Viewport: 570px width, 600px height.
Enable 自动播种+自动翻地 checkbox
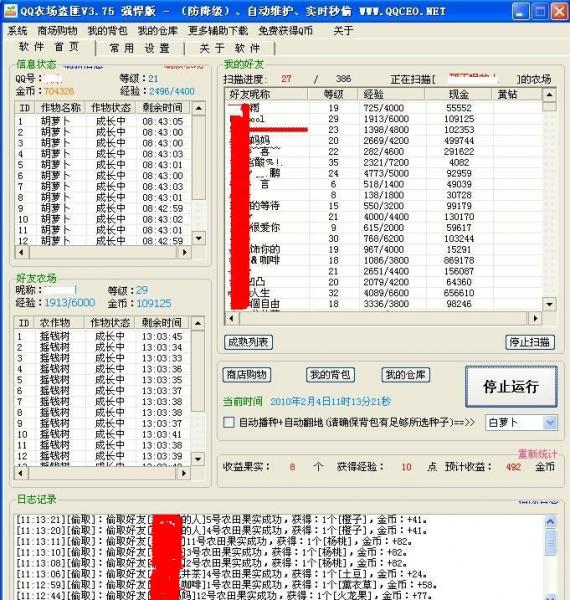click(x=229, y=422)
